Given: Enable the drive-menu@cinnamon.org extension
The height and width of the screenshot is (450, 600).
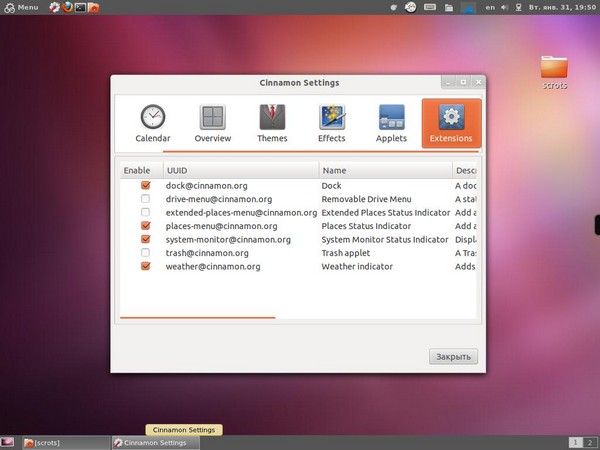Looking at the screenshot, I should (146, 199).
